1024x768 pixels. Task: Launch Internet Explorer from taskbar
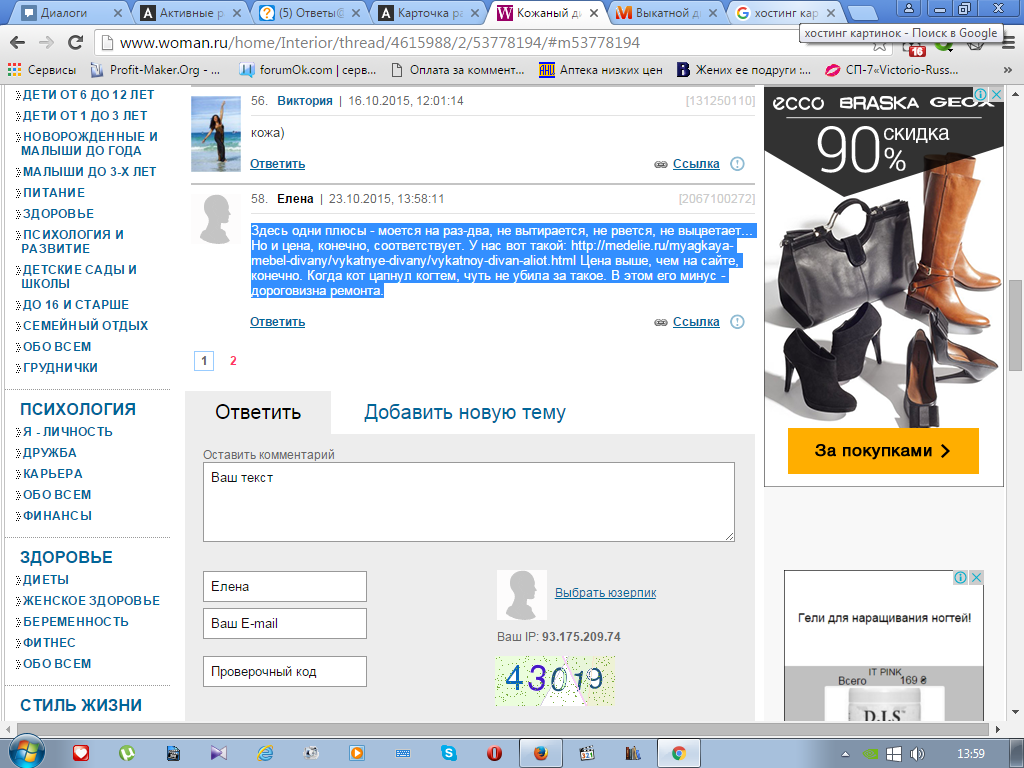coord(265,754)
